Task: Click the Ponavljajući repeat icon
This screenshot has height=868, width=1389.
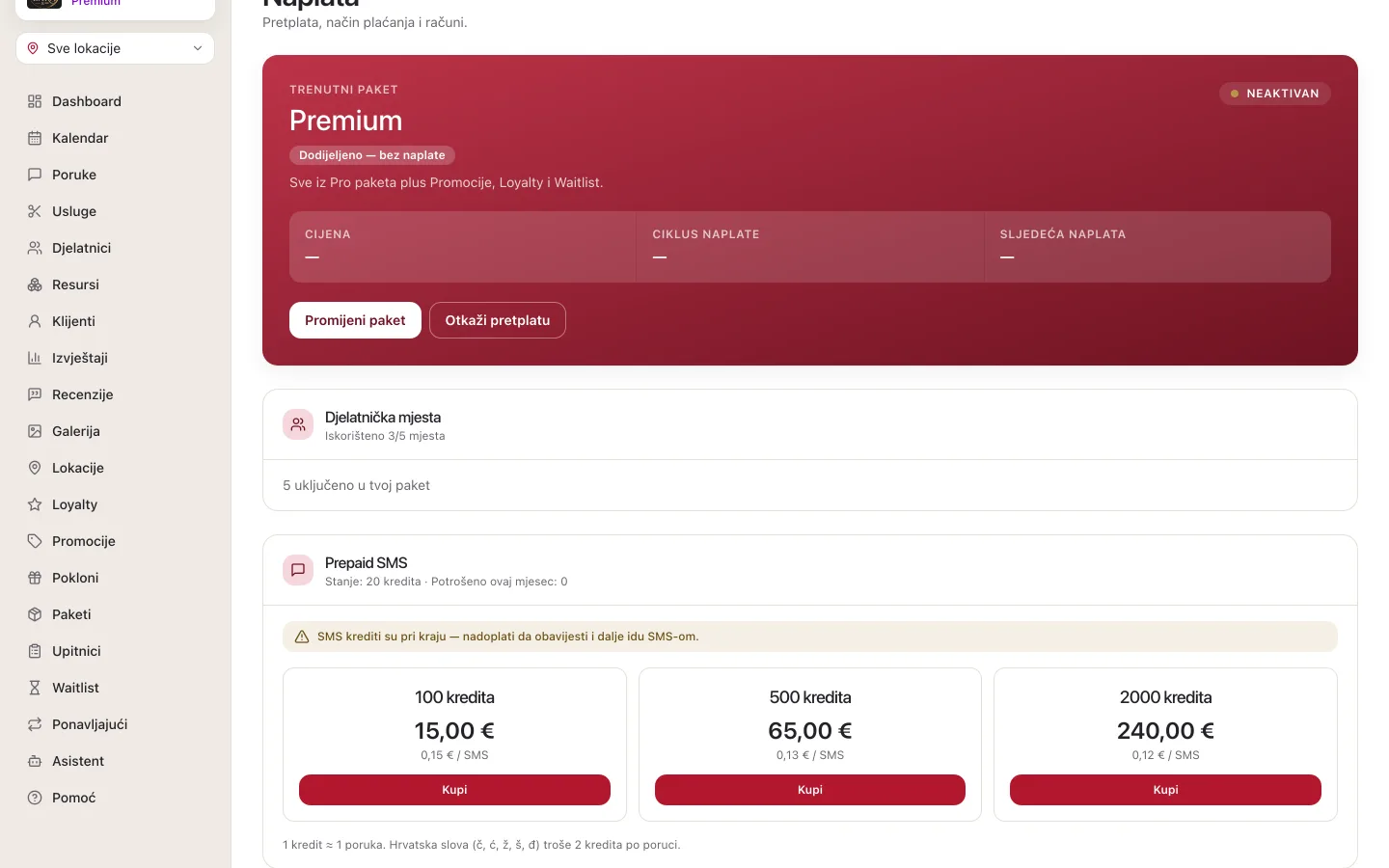Action: coord(35,724)
